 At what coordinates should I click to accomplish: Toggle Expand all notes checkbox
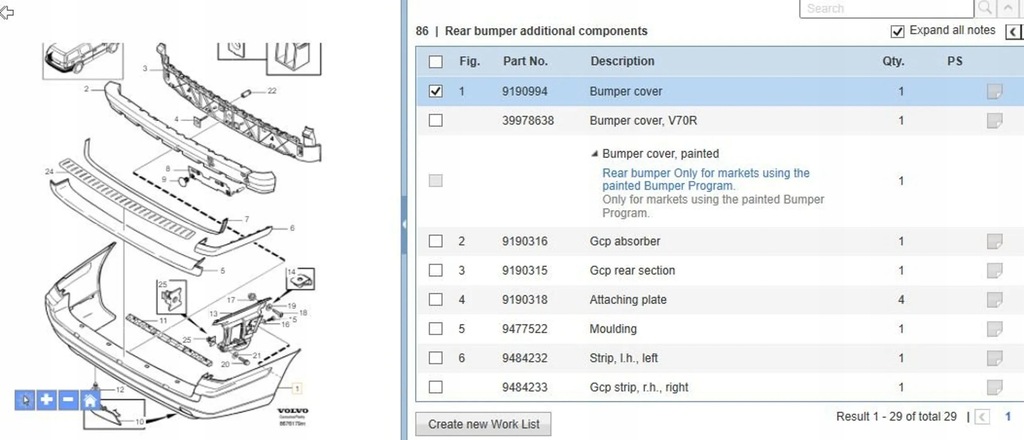[x=898, y=31]
